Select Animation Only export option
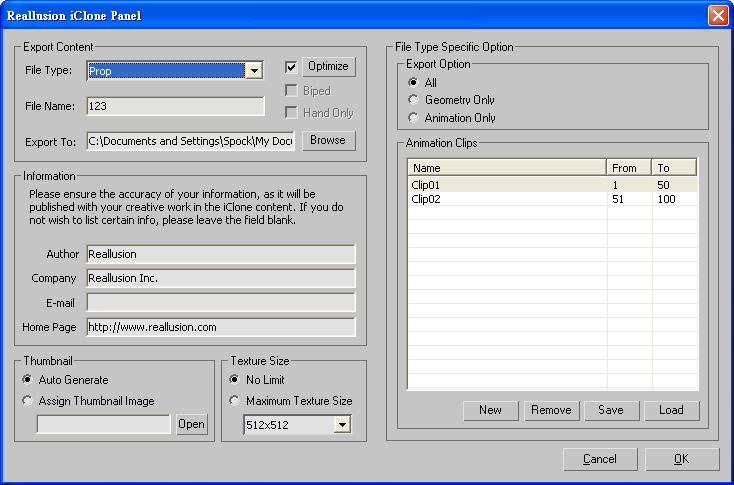This screenshot has width=734, height=485. (414, 118)
